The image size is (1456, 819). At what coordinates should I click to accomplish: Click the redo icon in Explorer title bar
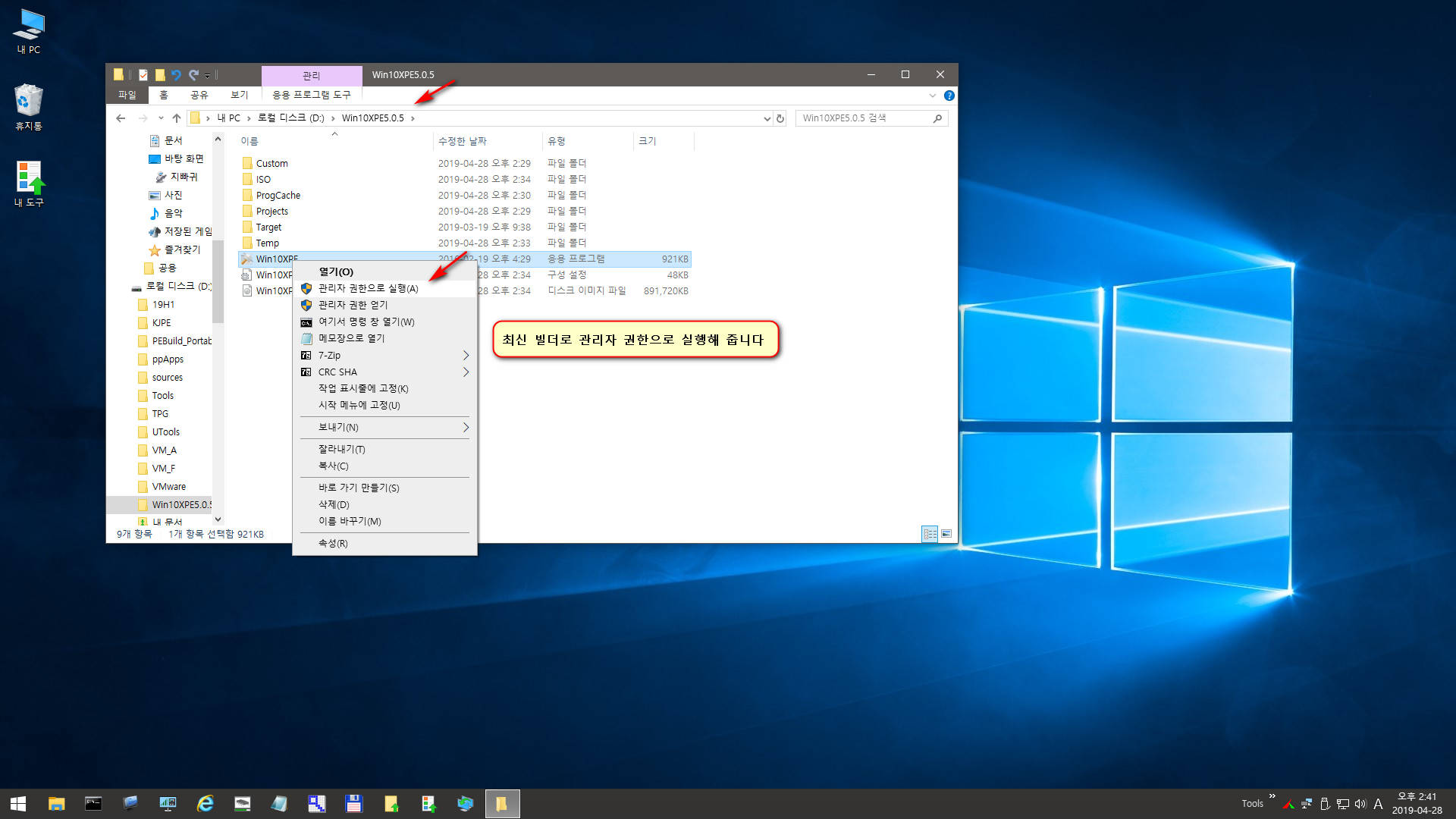pyautogui.click(x=193, y=75)
